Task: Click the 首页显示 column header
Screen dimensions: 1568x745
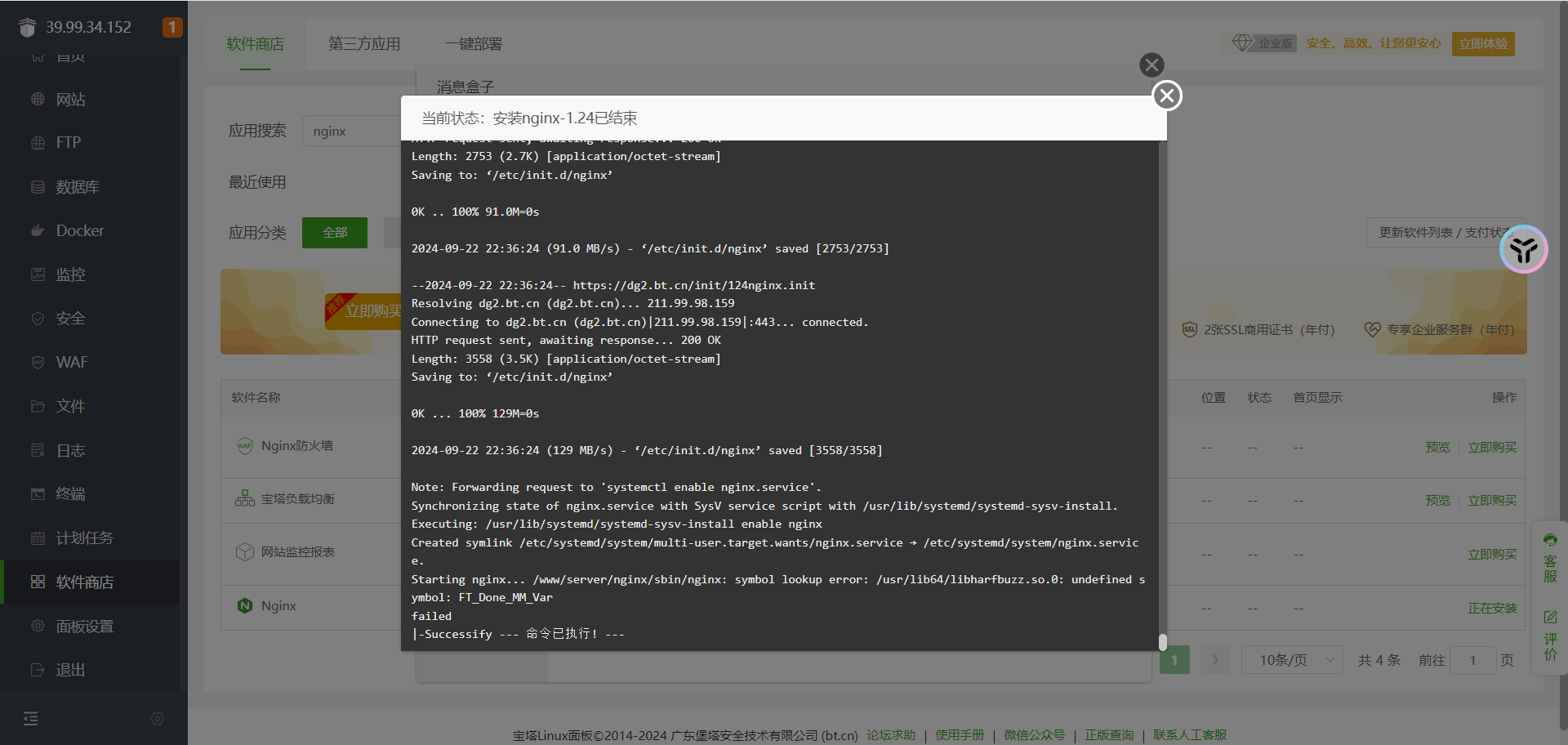Action: coord(1317,398)
